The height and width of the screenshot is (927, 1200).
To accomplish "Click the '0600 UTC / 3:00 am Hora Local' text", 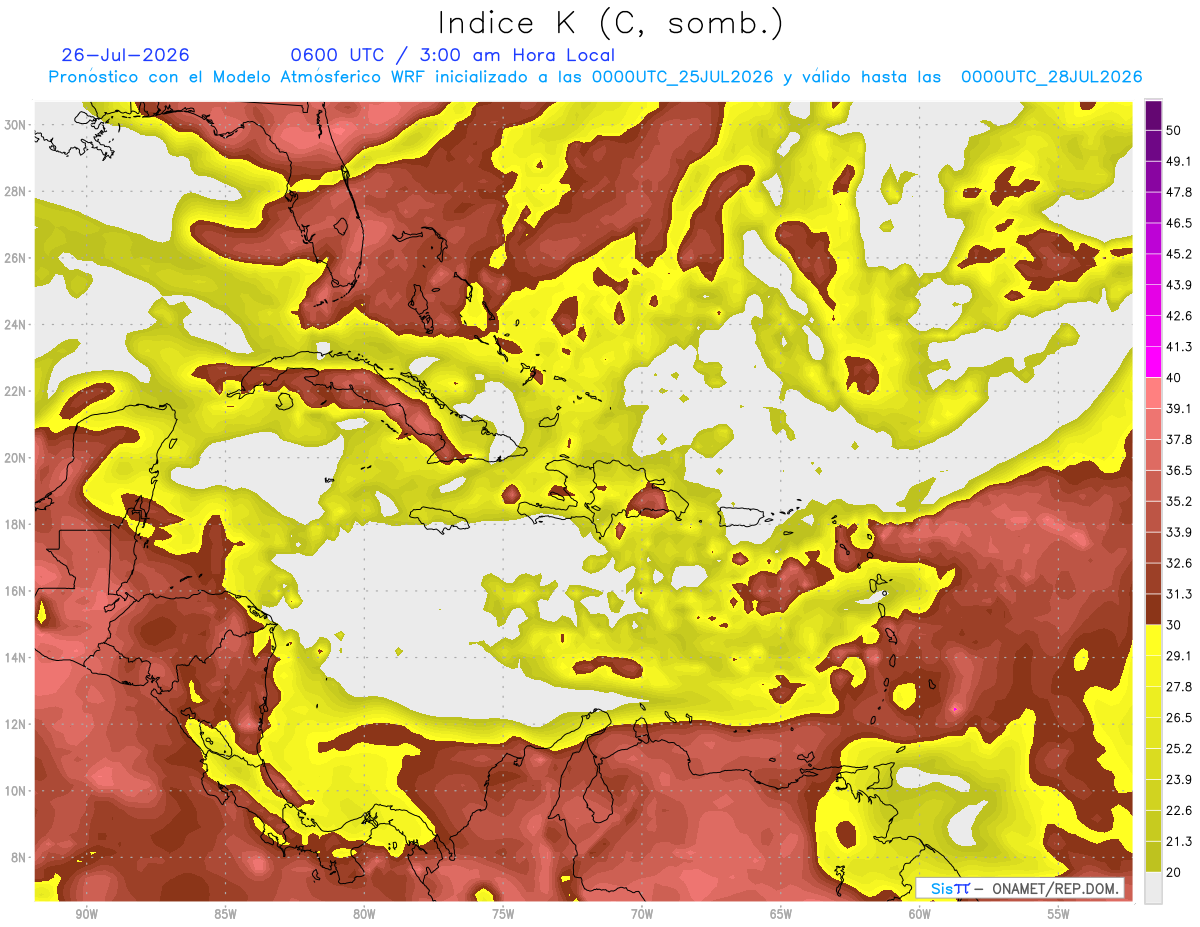I will click(452, 55).
